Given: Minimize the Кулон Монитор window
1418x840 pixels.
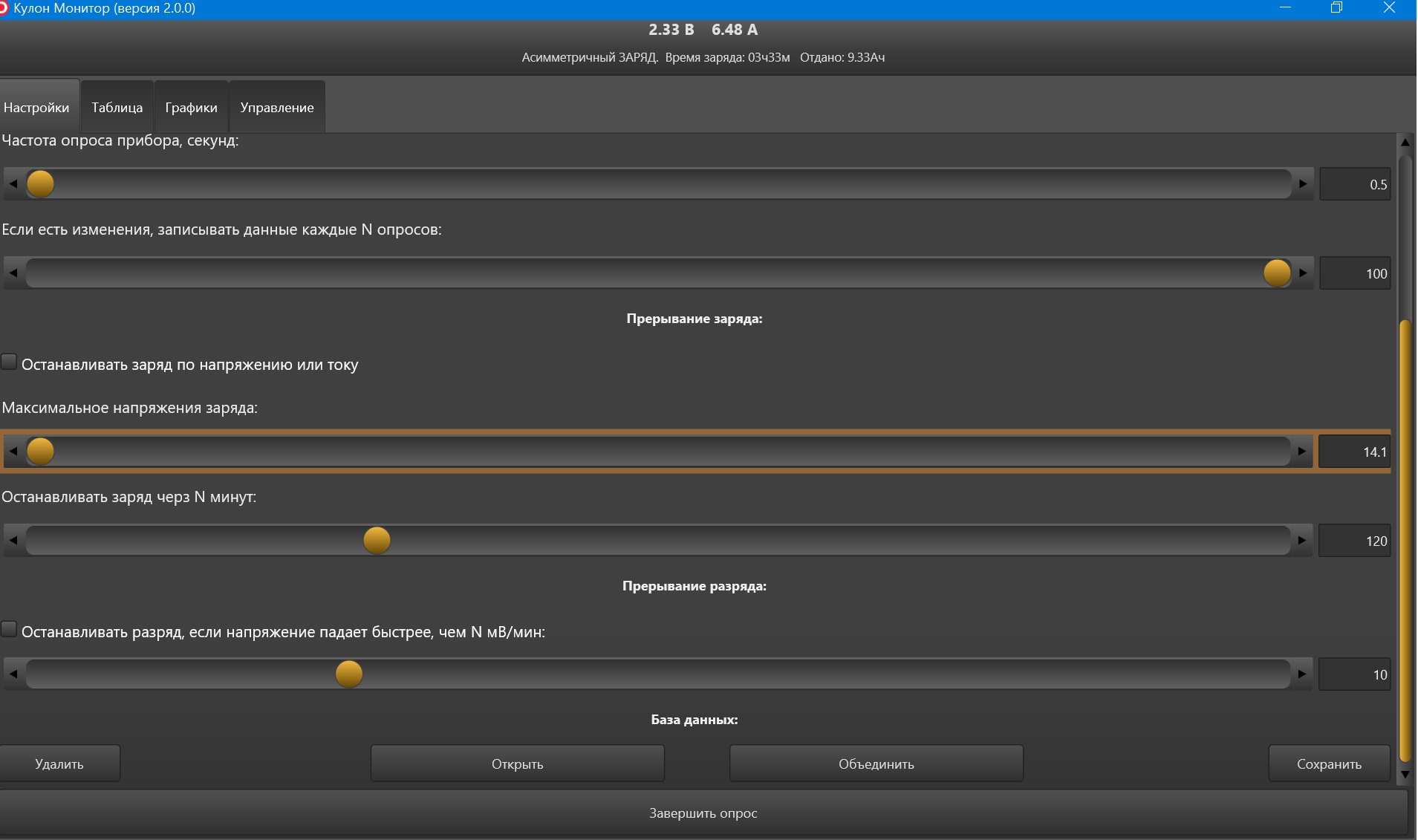Looking at the screenshot, I should coord(1286,8).
